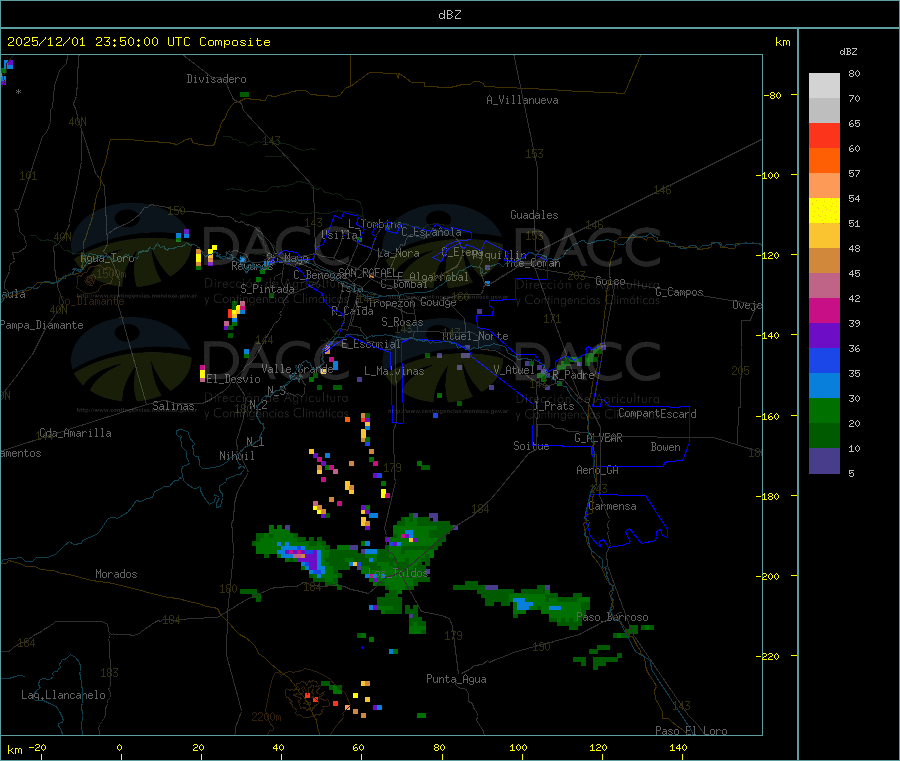Click the S_Pintada map label
The image size is (900, 761).
267,289
